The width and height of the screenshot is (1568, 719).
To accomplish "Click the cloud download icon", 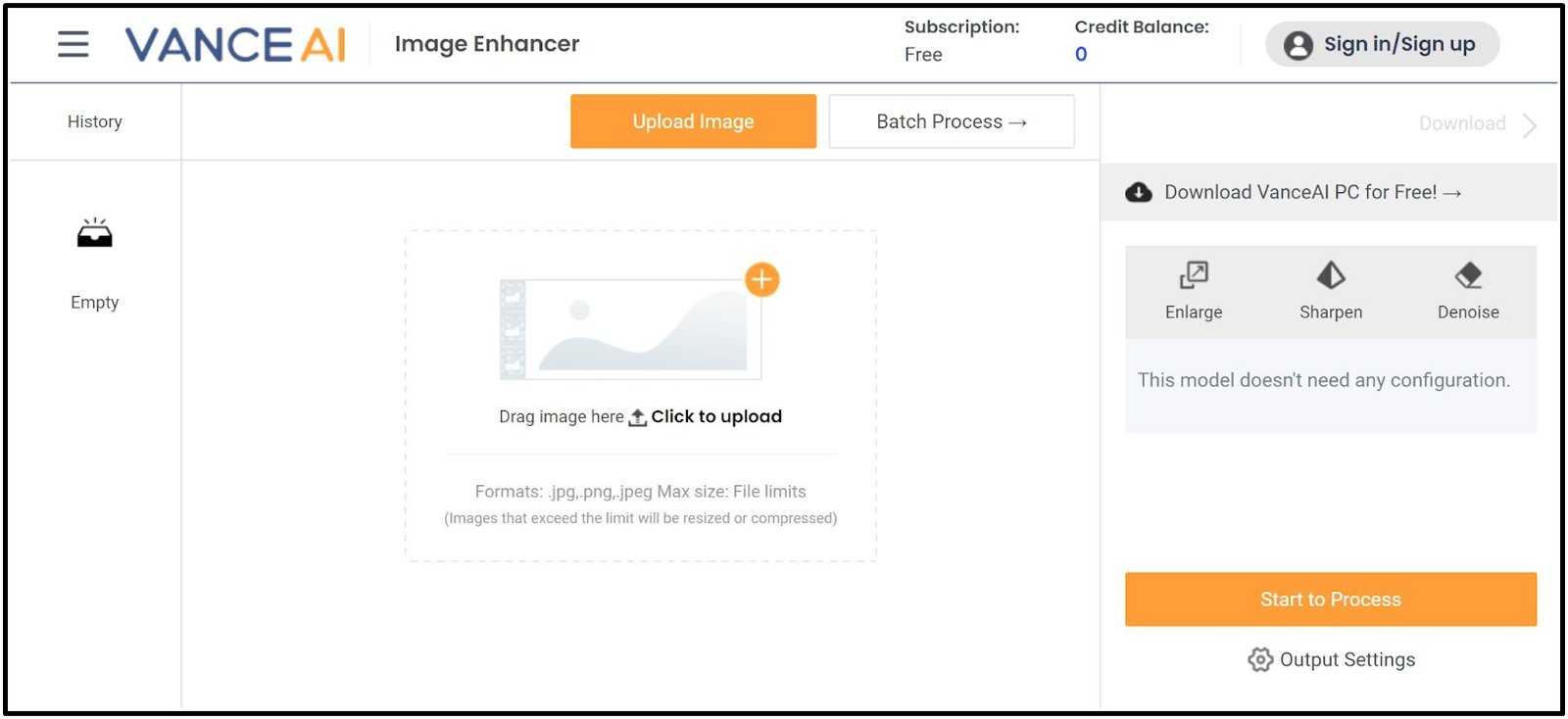I will (1139, 192).
